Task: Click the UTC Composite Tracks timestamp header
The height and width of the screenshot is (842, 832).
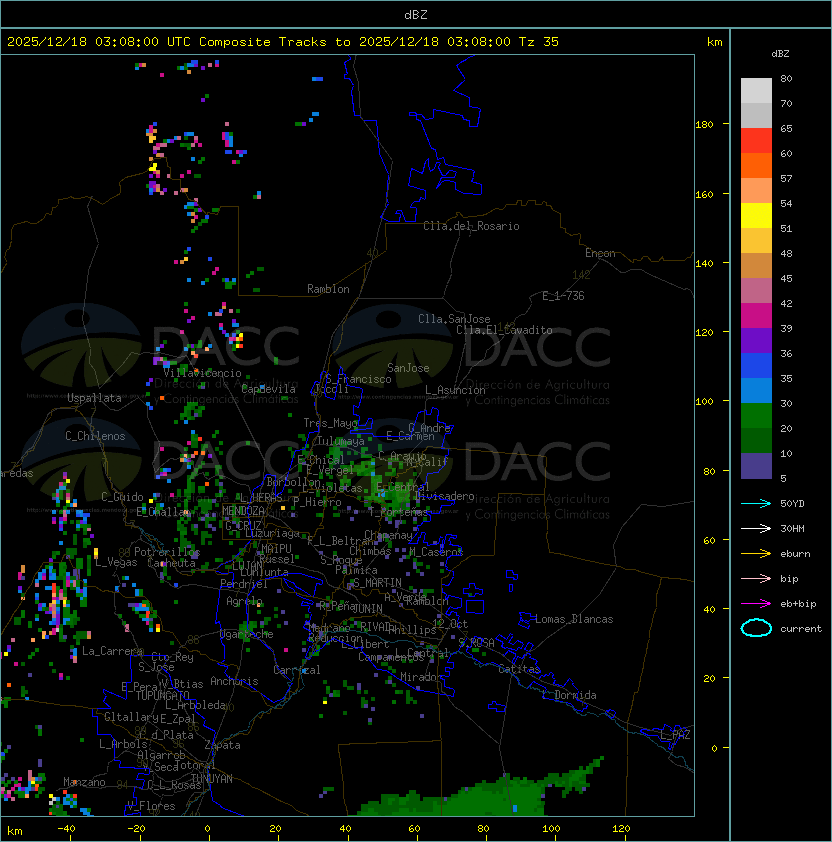Action: click(283, 42)
